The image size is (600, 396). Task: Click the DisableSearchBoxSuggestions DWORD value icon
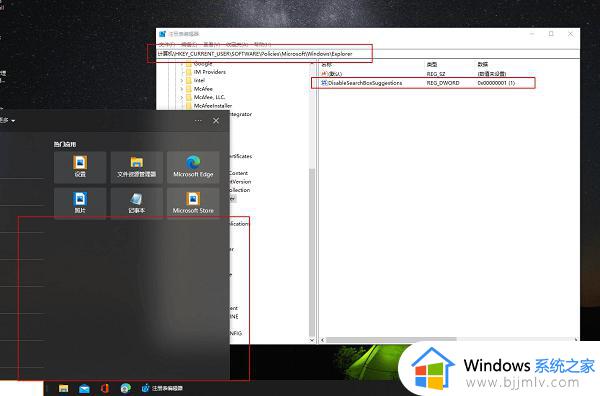coord(324,83)
